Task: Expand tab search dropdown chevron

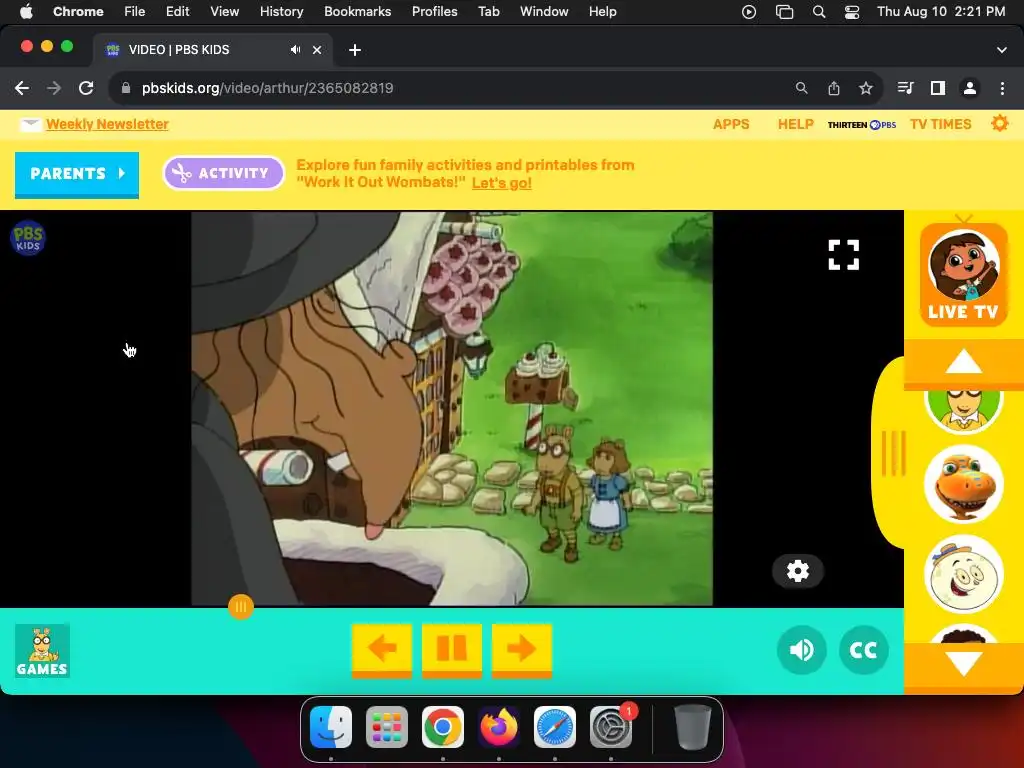Action: pyautogui.click(x=1002, y=50)
